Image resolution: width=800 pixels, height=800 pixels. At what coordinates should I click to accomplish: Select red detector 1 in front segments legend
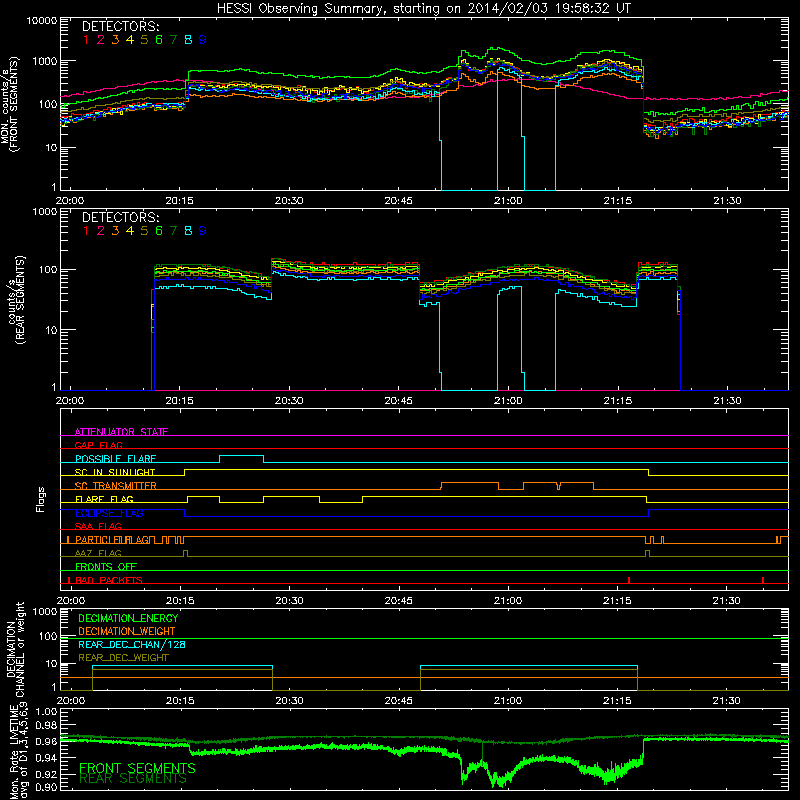tap(86, 40)
